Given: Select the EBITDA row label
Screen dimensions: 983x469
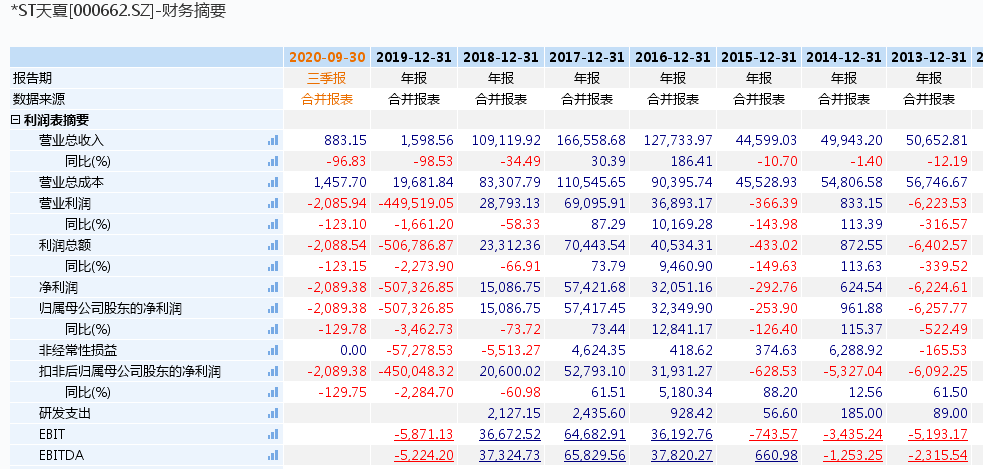Looking at the screenshot, I should (61, 455).
